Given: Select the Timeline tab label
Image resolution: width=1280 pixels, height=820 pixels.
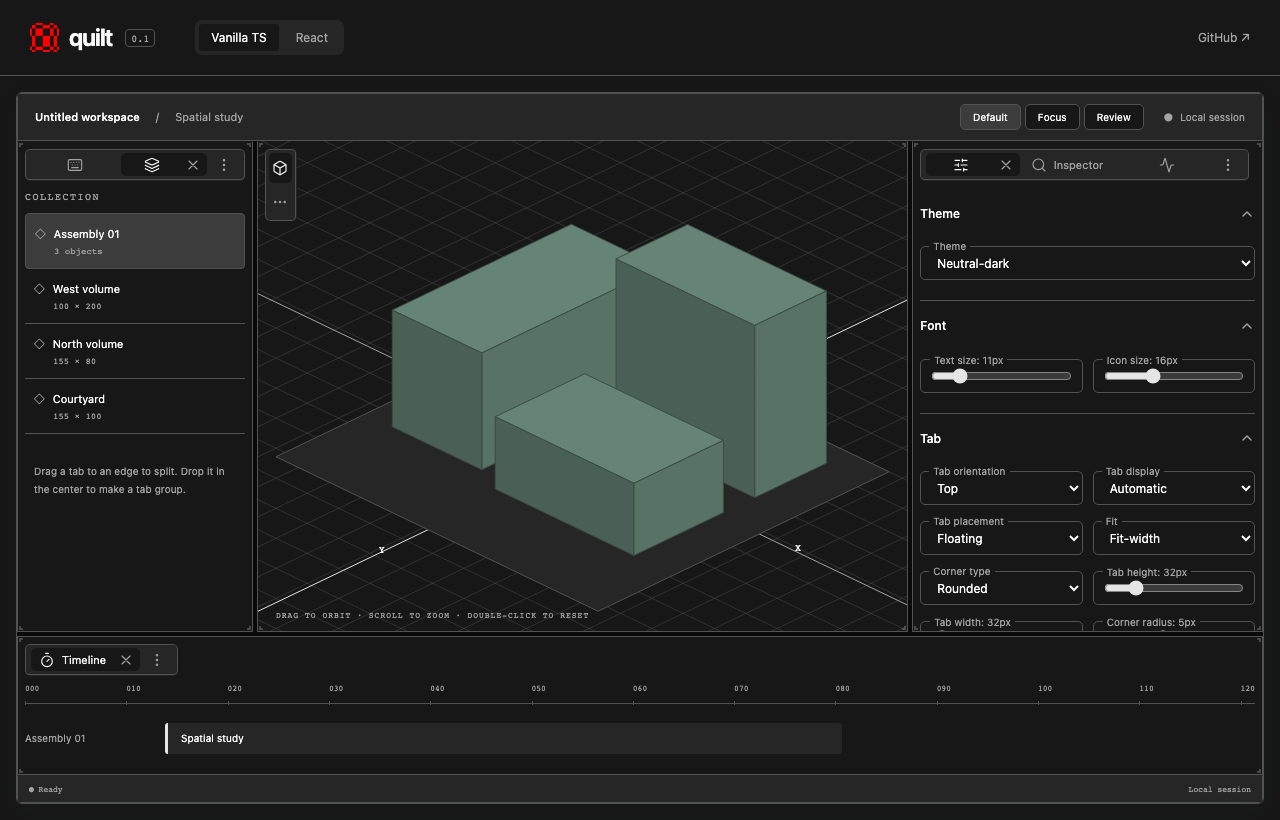Looking at the screenshot, I should click(x=84, y=660).
